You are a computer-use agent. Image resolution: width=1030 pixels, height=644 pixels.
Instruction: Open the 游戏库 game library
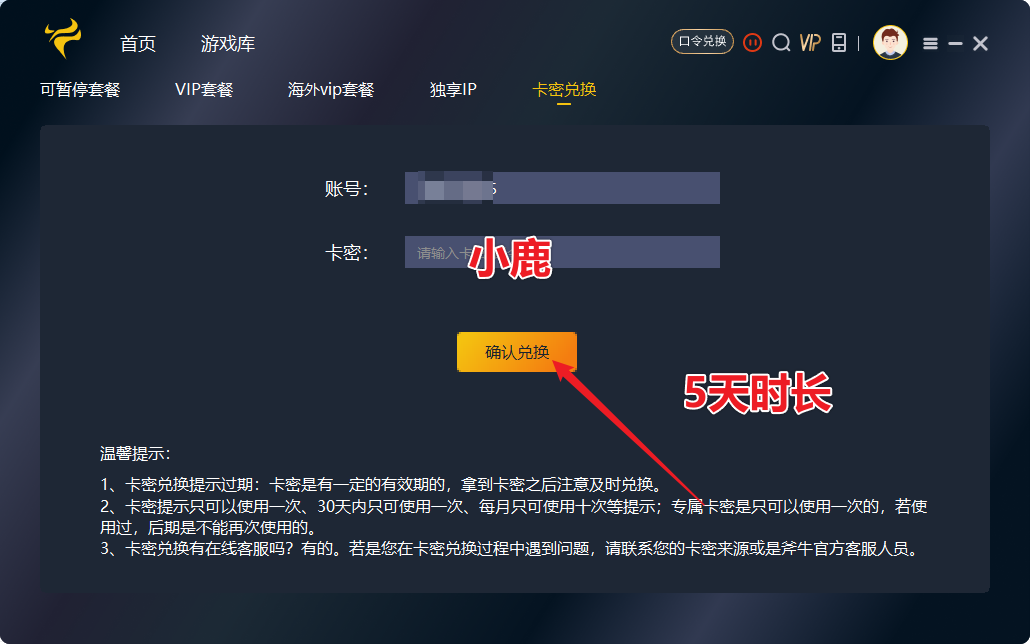[228, 44]
